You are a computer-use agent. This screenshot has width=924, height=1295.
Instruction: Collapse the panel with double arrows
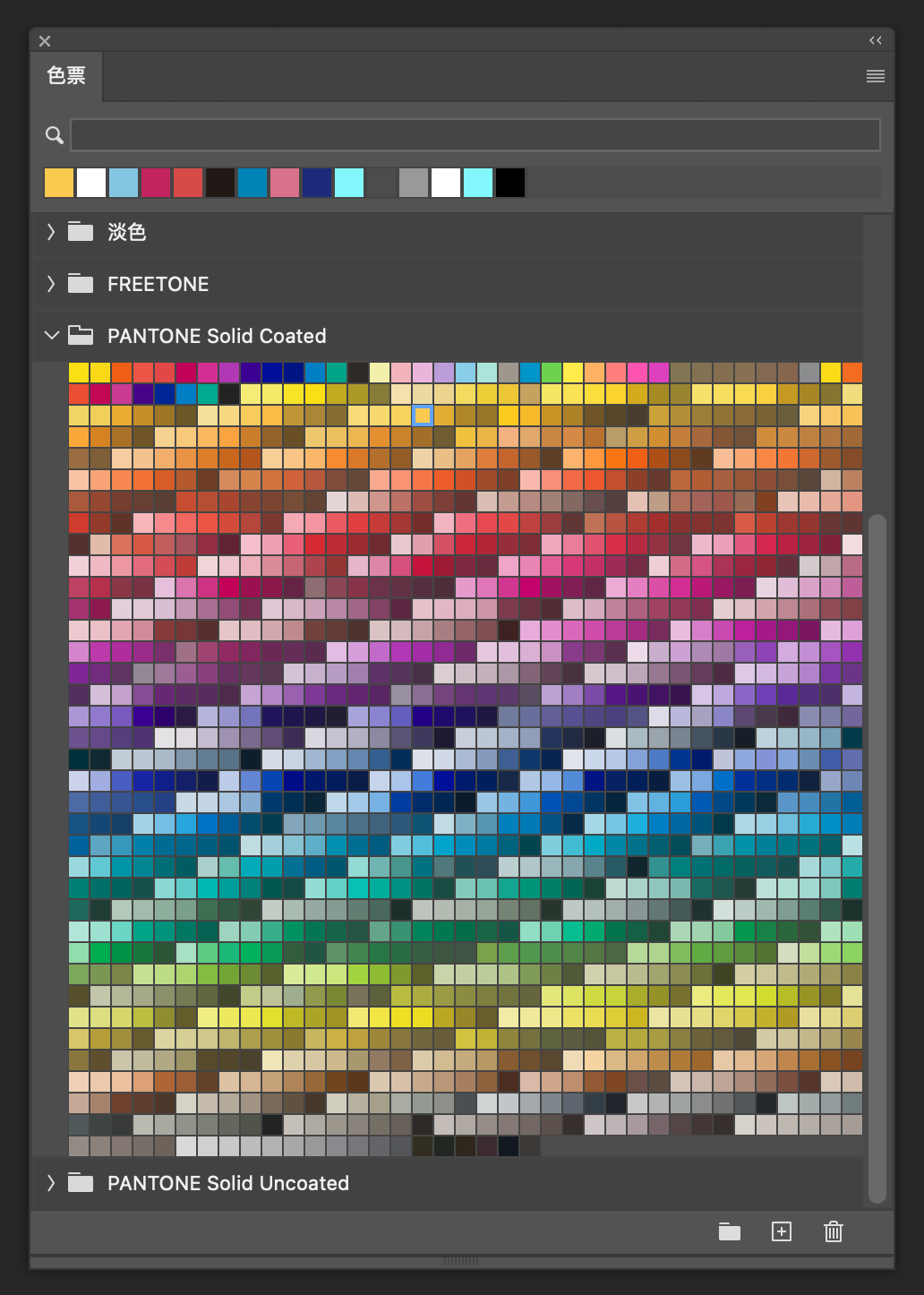876,40
